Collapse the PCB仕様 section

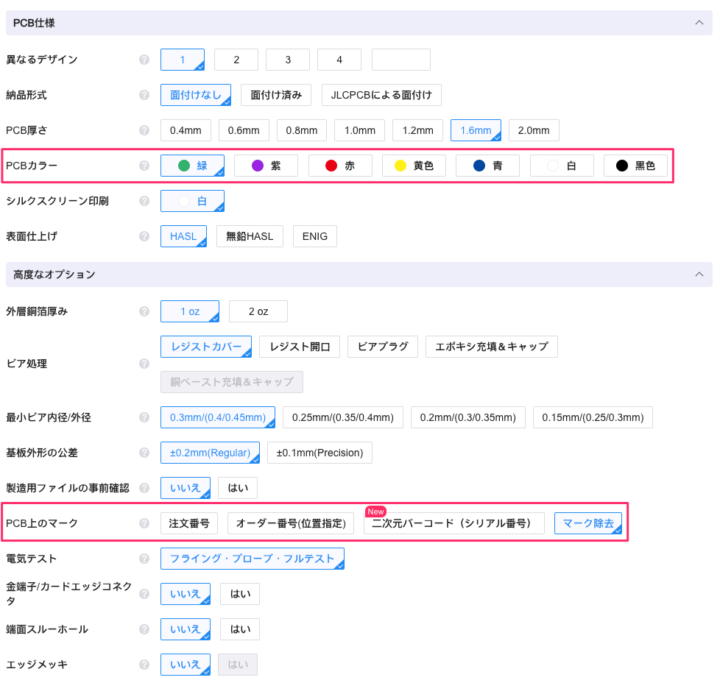695,23
